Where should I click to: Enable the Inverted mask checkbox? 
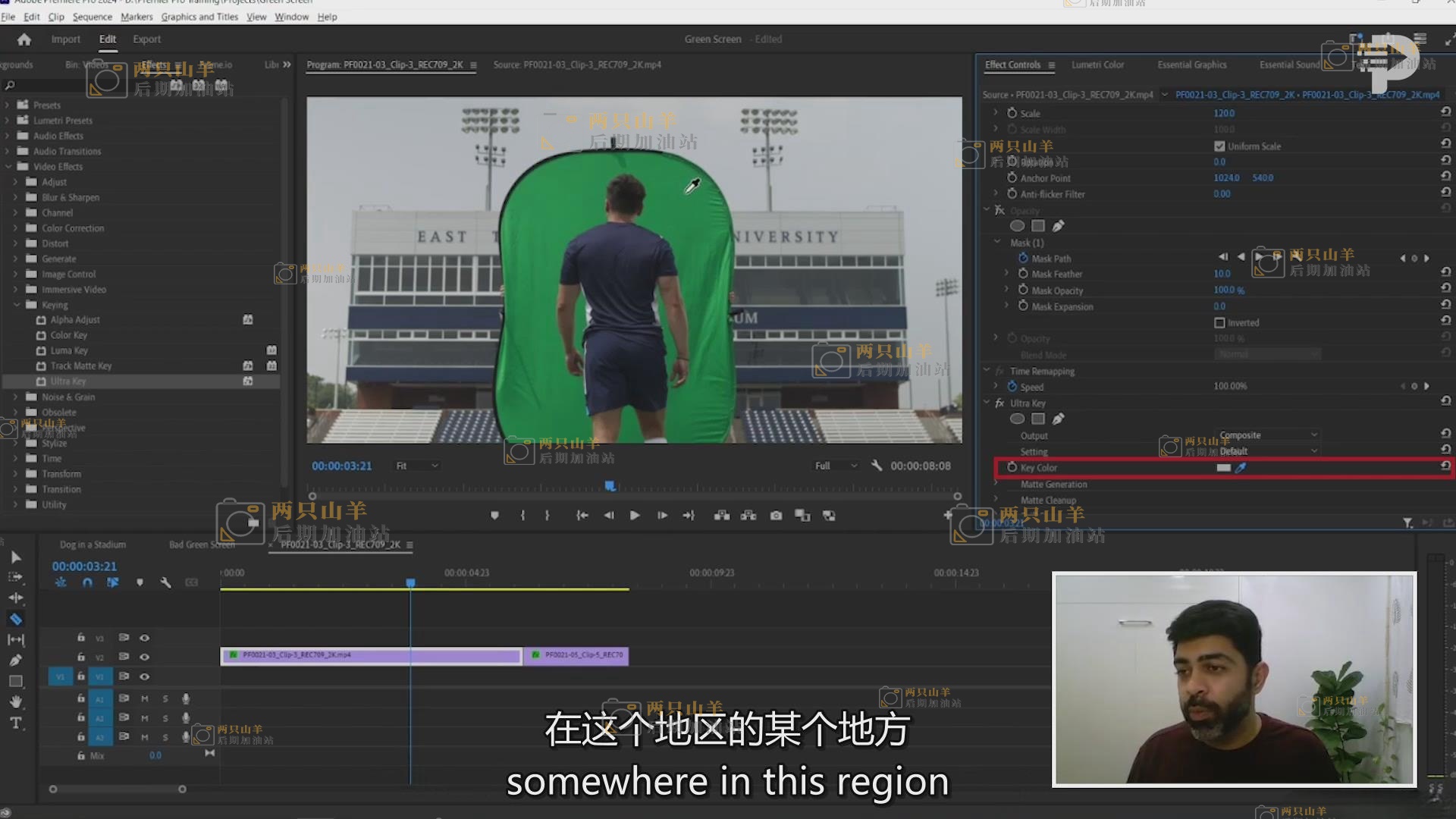tap(1219, 323)
